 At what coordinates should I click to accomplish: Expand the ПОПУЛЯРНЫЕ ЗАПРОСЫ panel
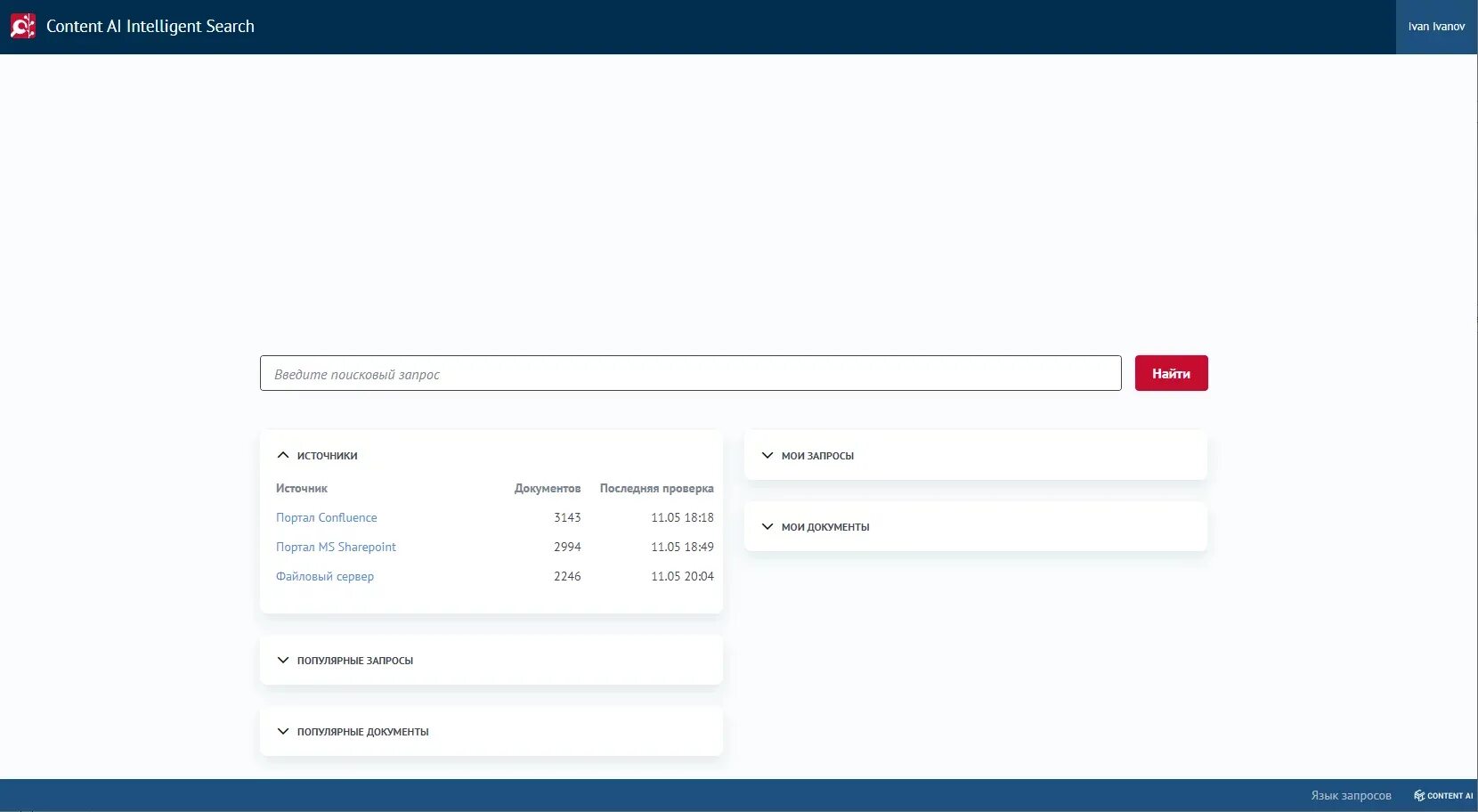tap(491, 660)
